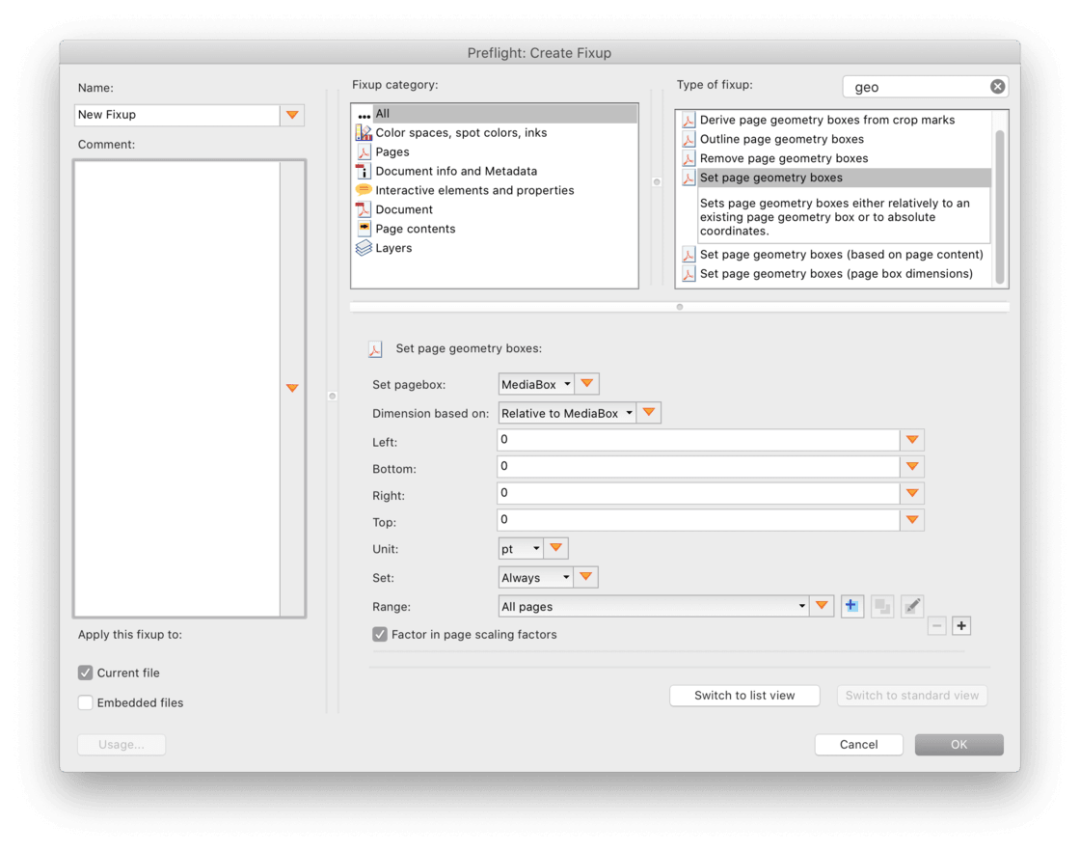1080x851 pixels.
Task: Click the icon of selected Set page geometry boxes
Action: click(x=688, y=178)
